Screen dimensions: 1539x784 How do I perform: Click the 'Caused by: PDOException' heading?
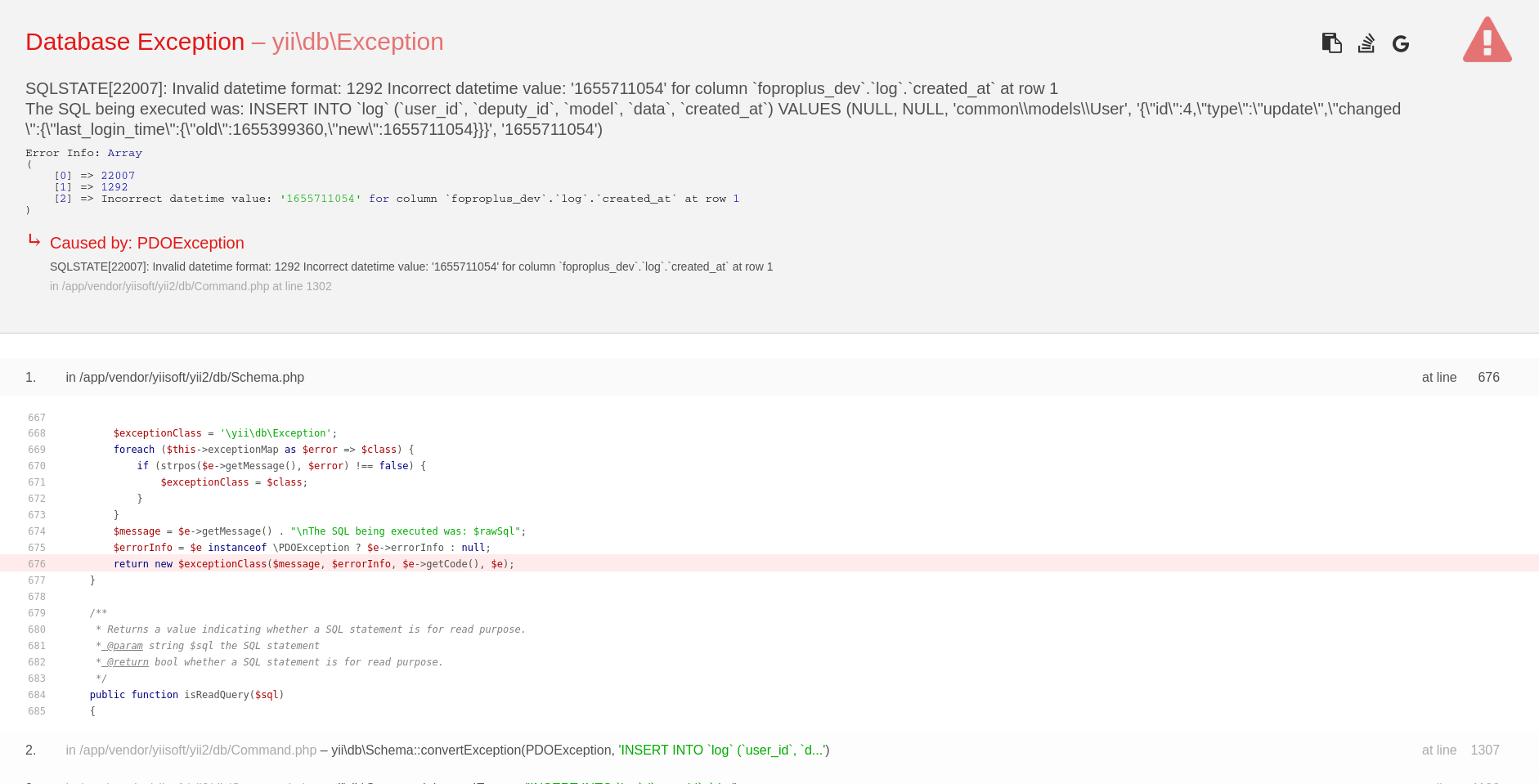click(147, 243)
